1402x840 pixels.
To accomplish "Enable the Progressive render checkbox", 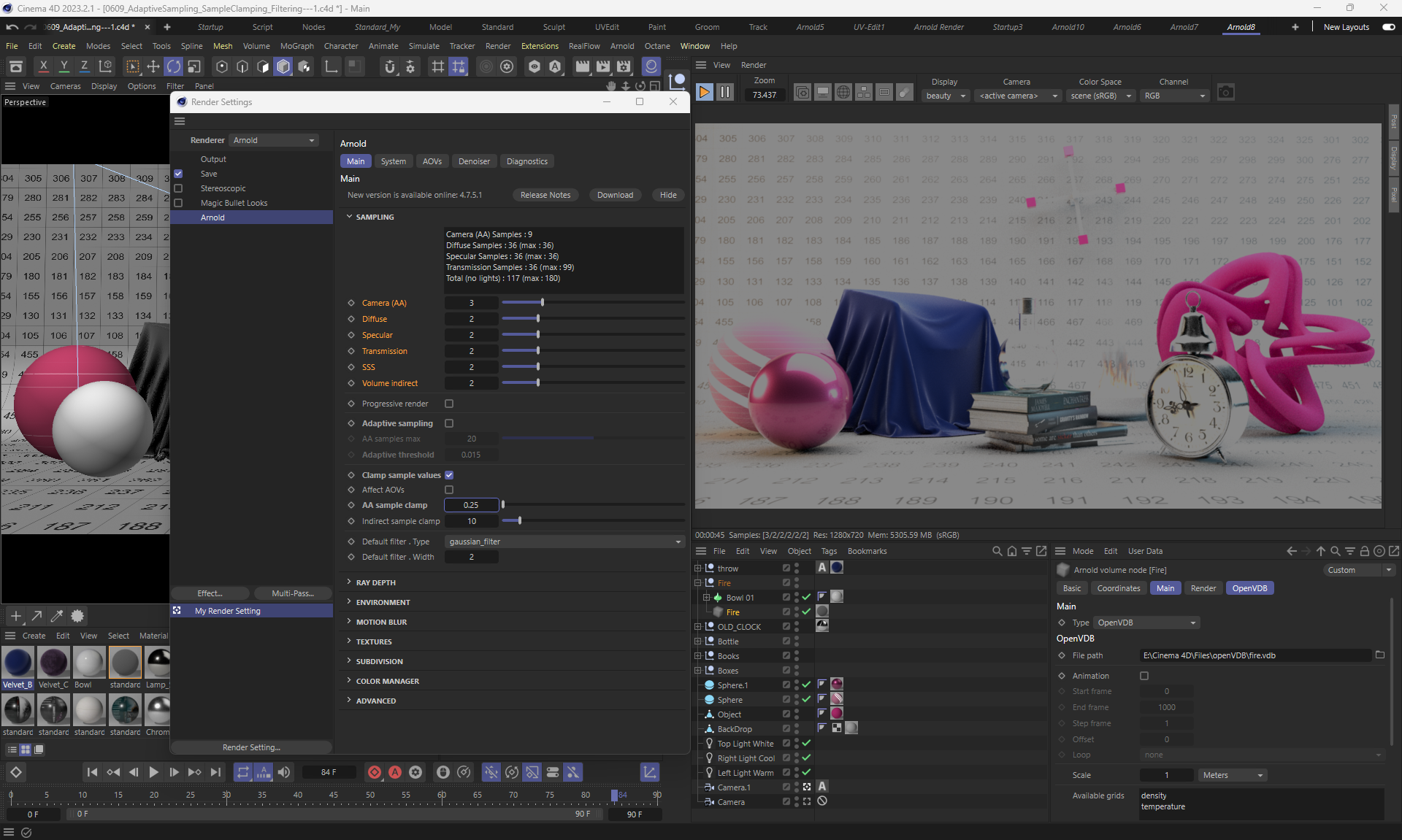I will click(x=449, y=404).
